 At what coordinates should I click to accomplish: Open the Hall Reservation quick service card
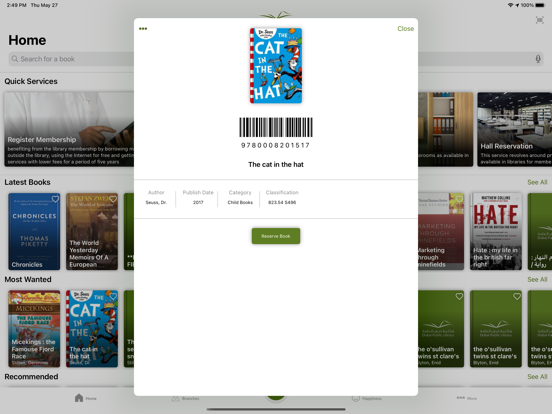(x=514, y=129)
